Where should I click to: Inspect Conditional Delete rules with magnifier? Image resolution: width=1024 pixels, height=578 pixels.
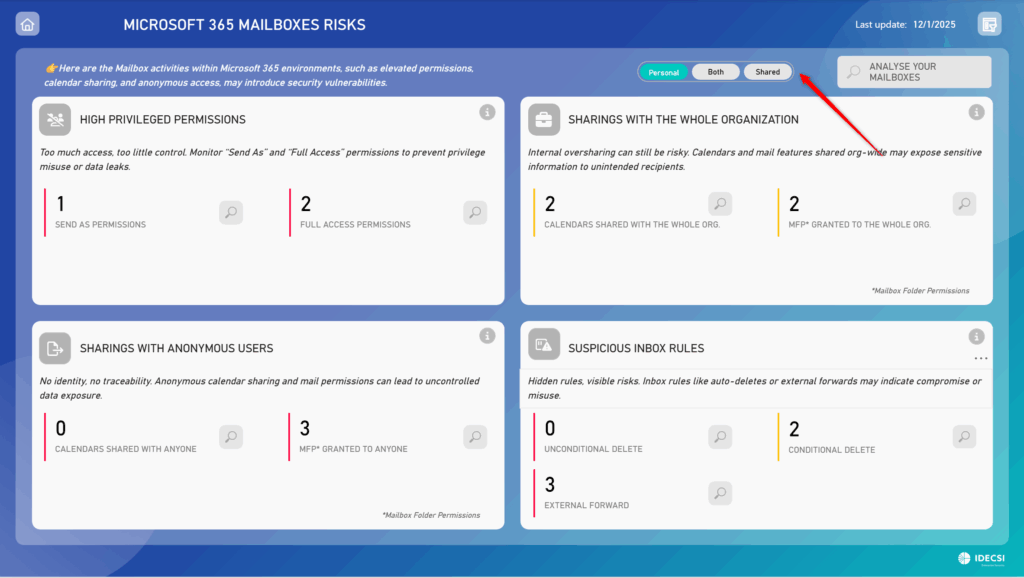(964, 436)
